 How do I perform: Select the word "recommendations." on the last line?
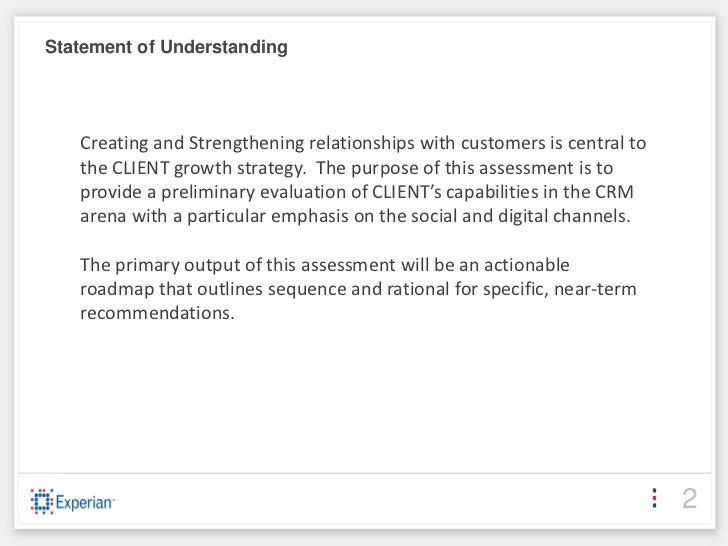pos(157,313)
